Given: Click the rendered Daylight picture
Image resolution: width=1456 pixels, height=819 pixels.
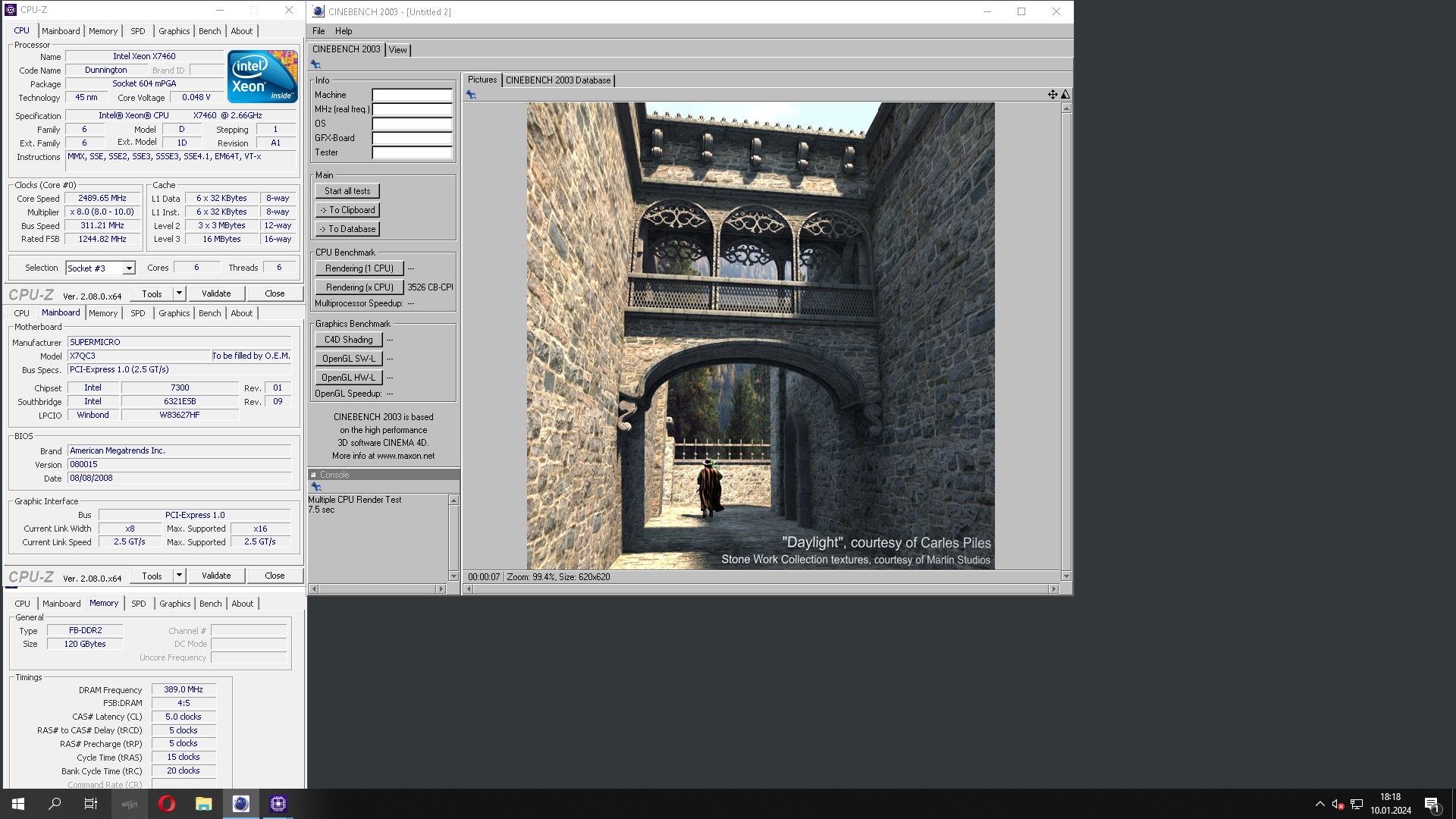Looking at the screenshot, I should tap(761, 336).
